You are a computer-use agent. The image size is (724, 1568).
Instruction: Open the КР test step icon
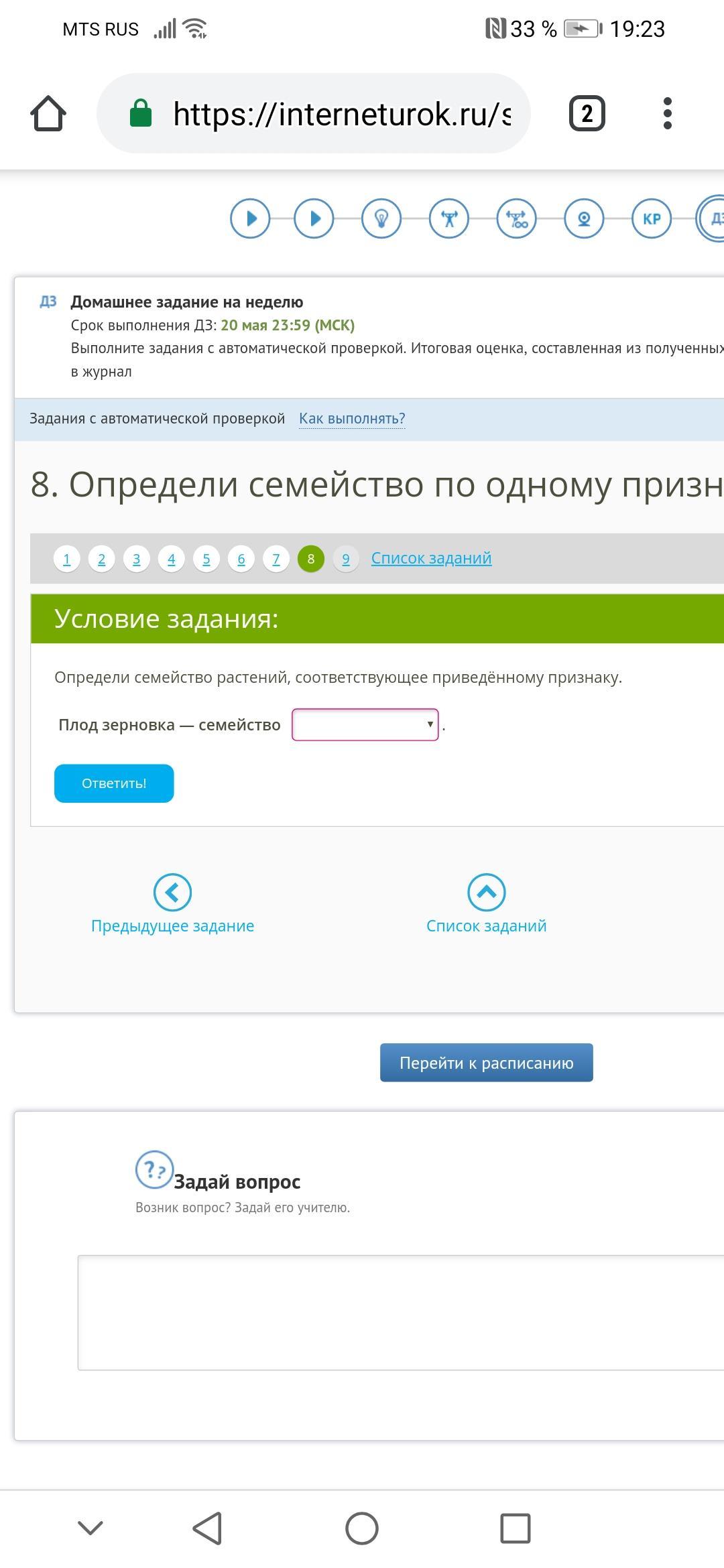click(651, 218)
